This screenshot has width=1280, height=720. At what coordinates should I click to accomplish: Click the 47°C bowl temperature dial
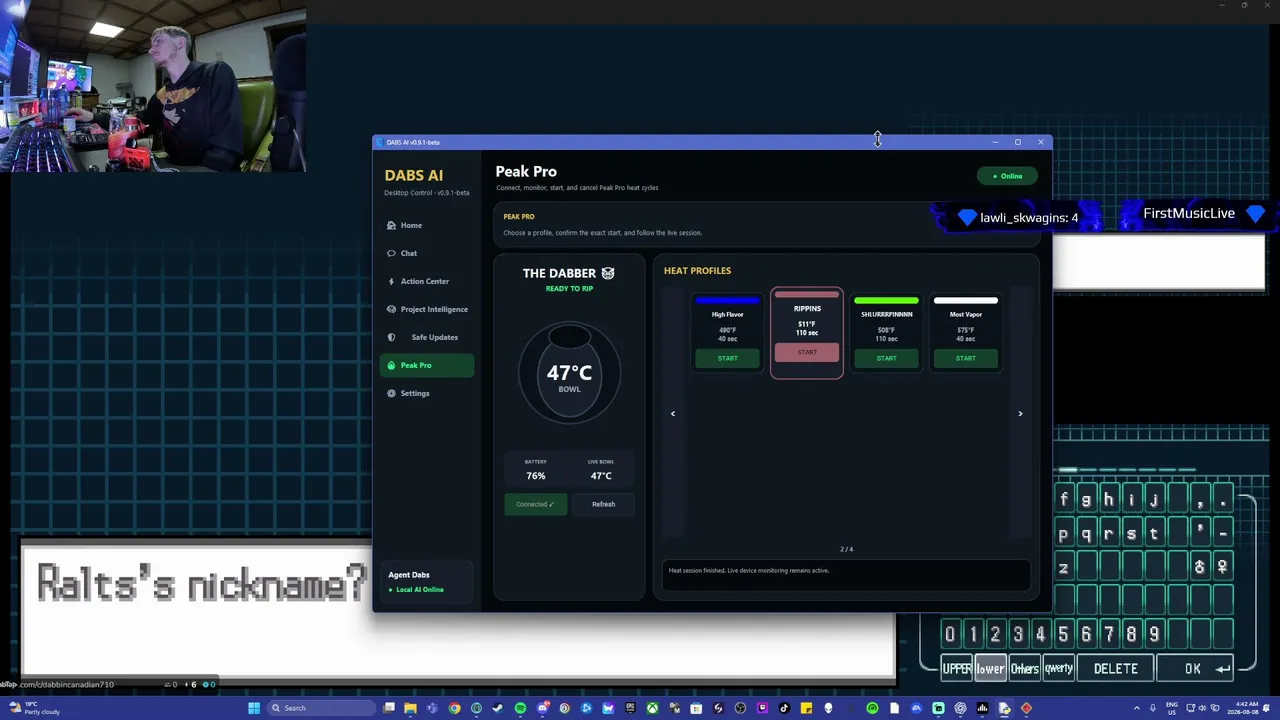pos(569,374)
